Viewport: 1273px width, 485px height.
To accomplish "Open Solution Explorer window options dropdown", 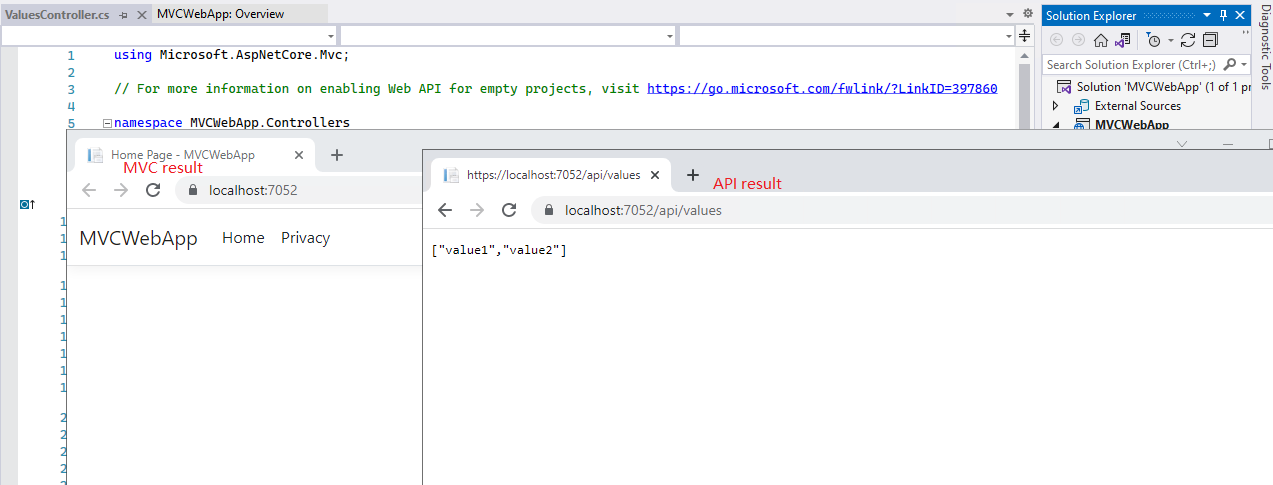I will pyautogui.click(x=1208, y=15).
